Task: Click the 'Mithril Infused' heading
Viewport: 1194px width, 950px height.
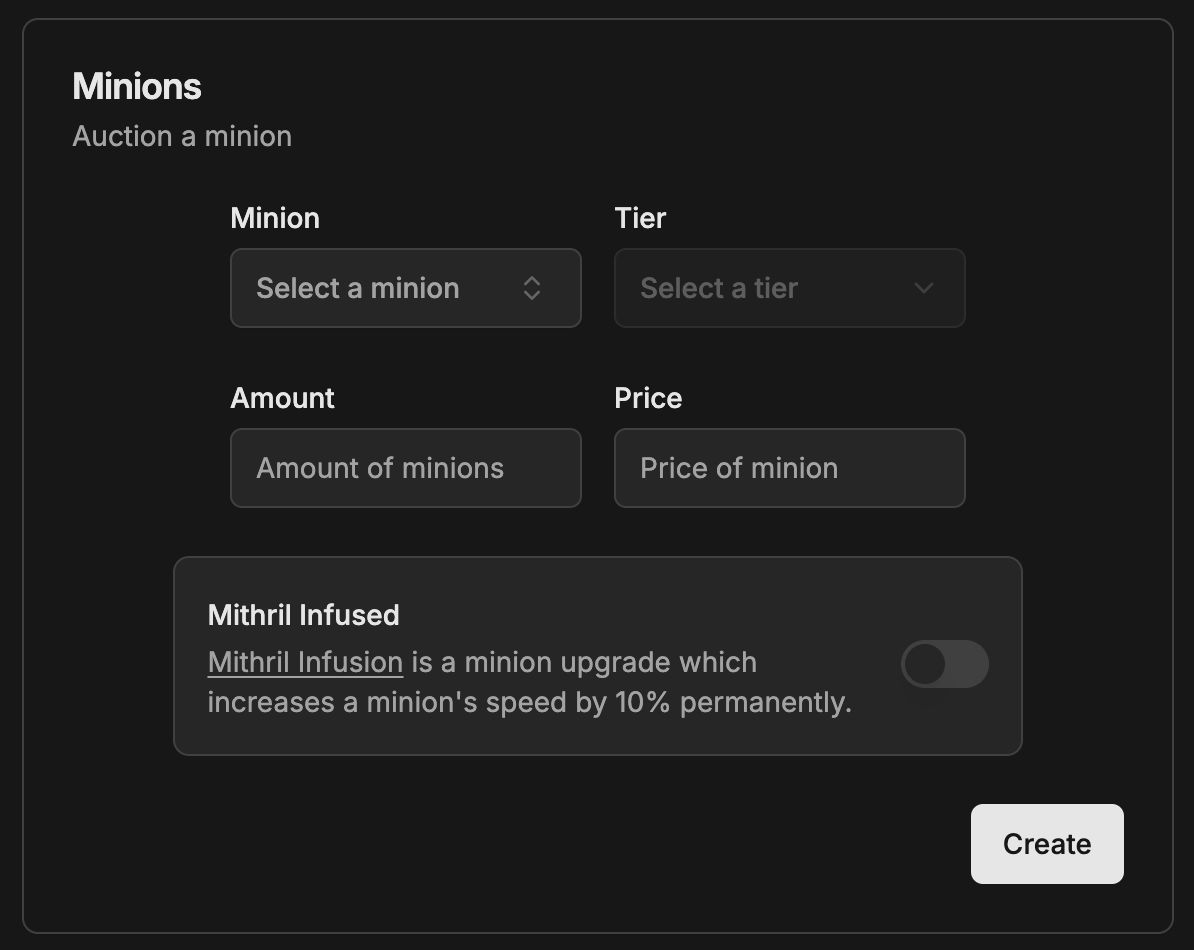Action: pos(303,614)
